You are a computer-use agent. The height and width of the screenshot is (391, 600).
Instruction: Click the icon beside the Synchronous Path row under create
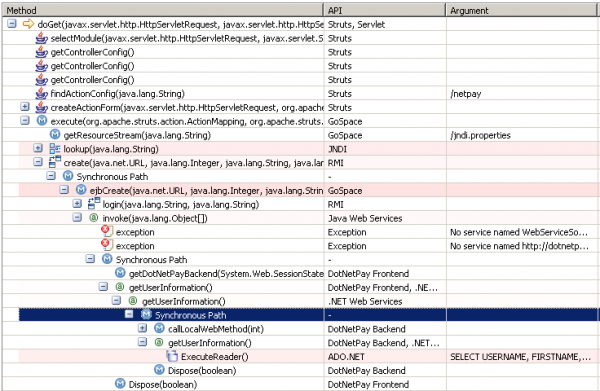pos(68,176)
